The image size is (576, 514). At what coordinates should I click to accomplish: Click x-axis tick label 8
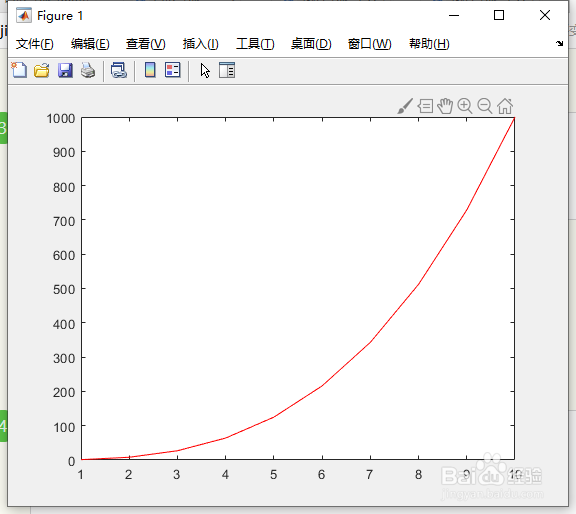(418, 475)
